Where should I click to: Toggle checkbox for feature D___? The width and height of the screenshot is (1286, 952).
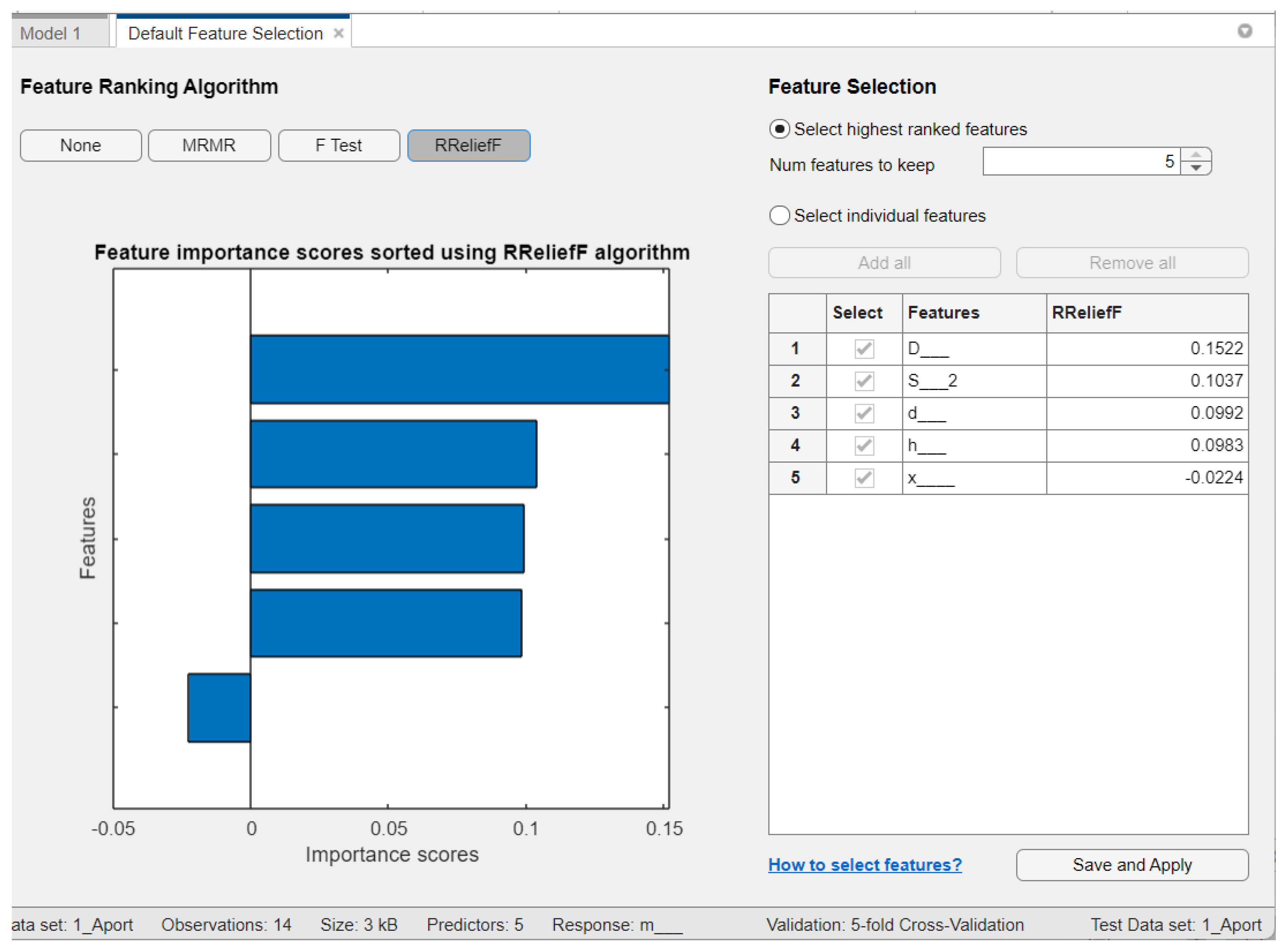tap(864, 349)
